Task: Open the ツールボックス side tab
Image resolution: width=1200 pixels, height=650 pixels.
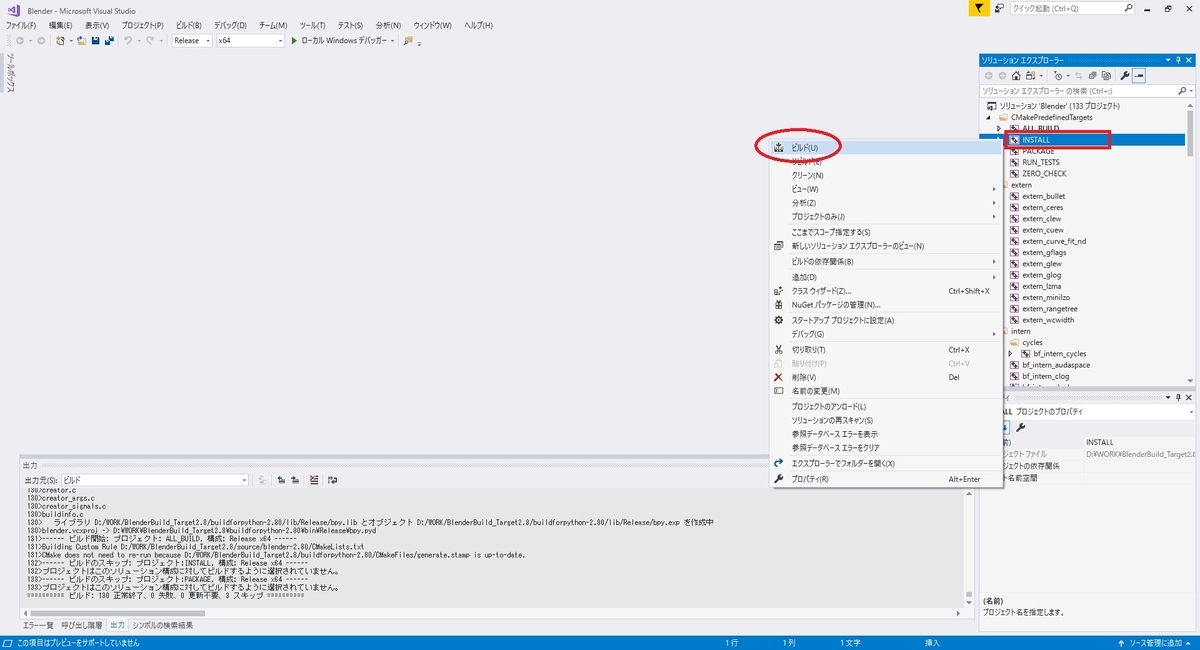Action: [12, 73]
